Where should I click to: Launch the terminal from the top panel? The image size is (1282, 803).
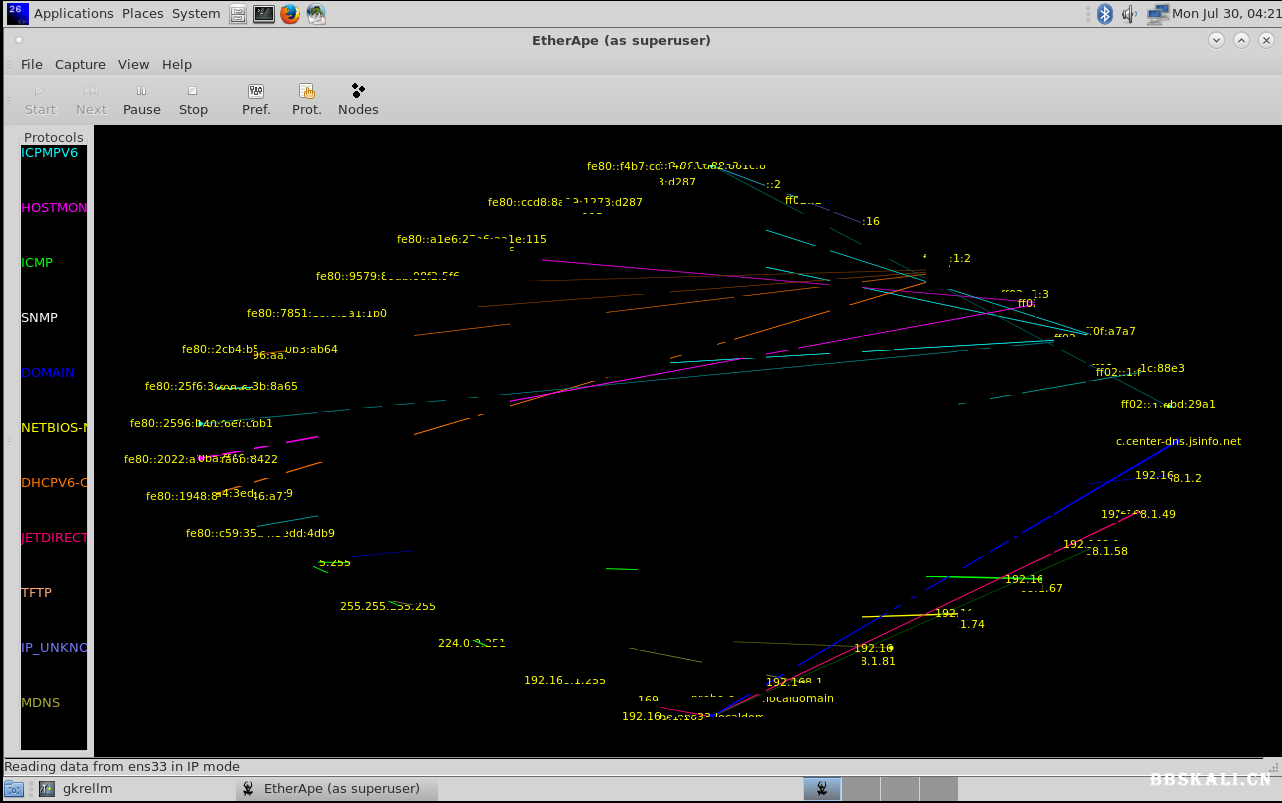(x=264, y=14)
